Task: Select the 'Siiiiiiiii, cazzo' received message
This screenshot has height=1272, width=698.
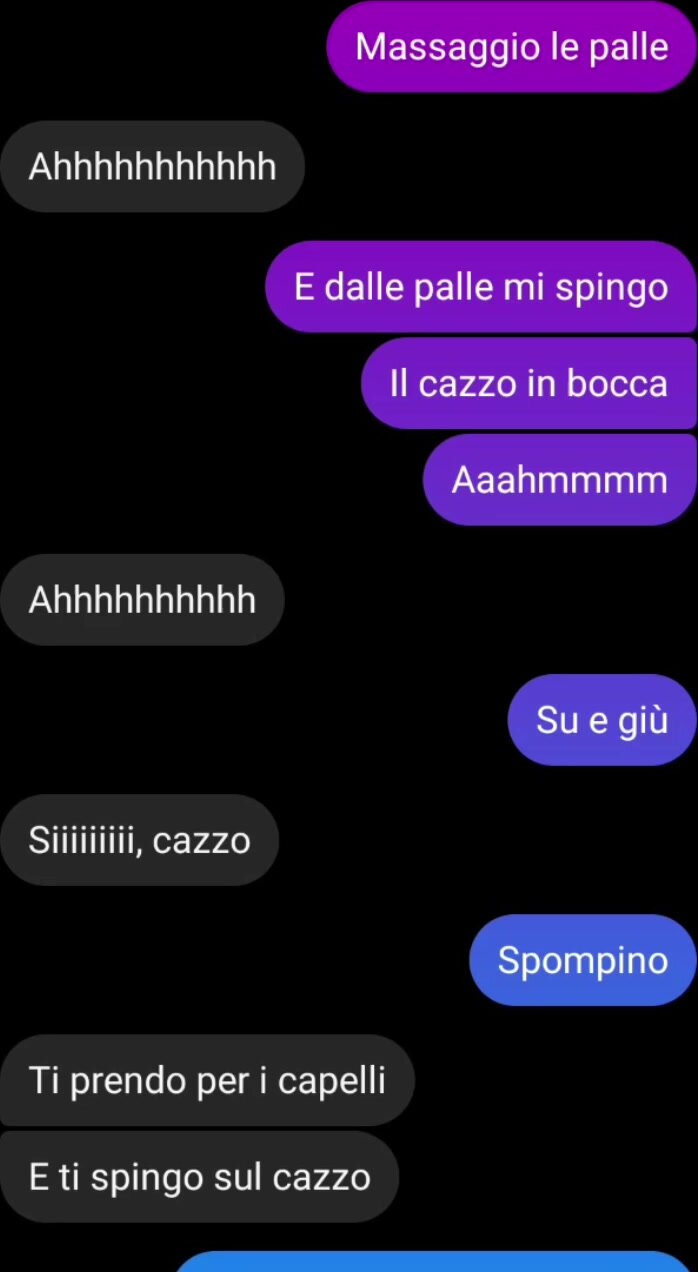Action: pos(139,840)
